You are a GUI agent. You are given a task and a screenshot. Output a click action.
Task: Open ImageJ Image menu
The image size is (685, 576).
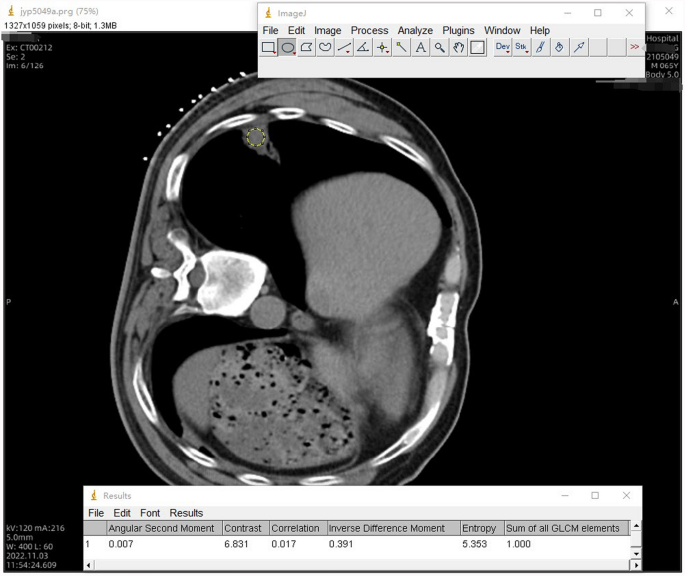click(328, 30)
